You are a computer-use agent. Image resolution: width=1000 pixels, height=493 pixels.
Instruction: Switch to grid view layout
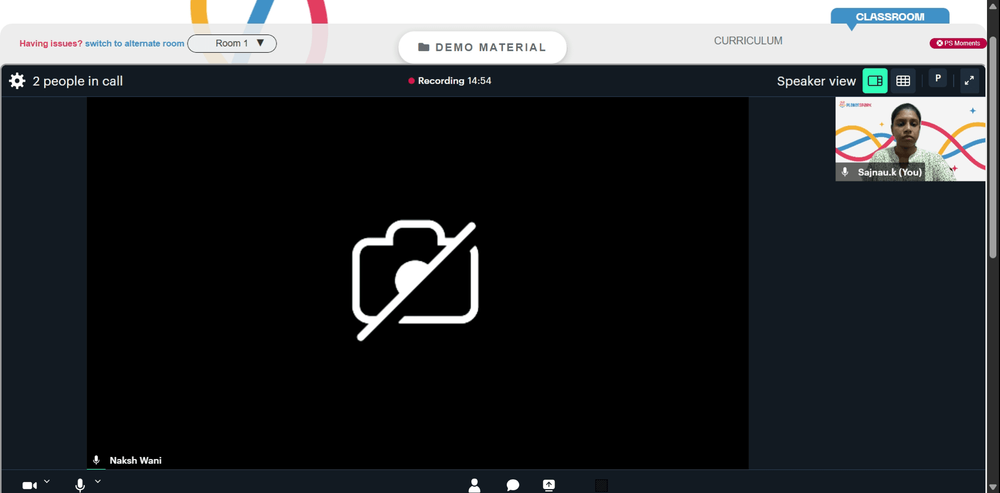coord(902,81)
